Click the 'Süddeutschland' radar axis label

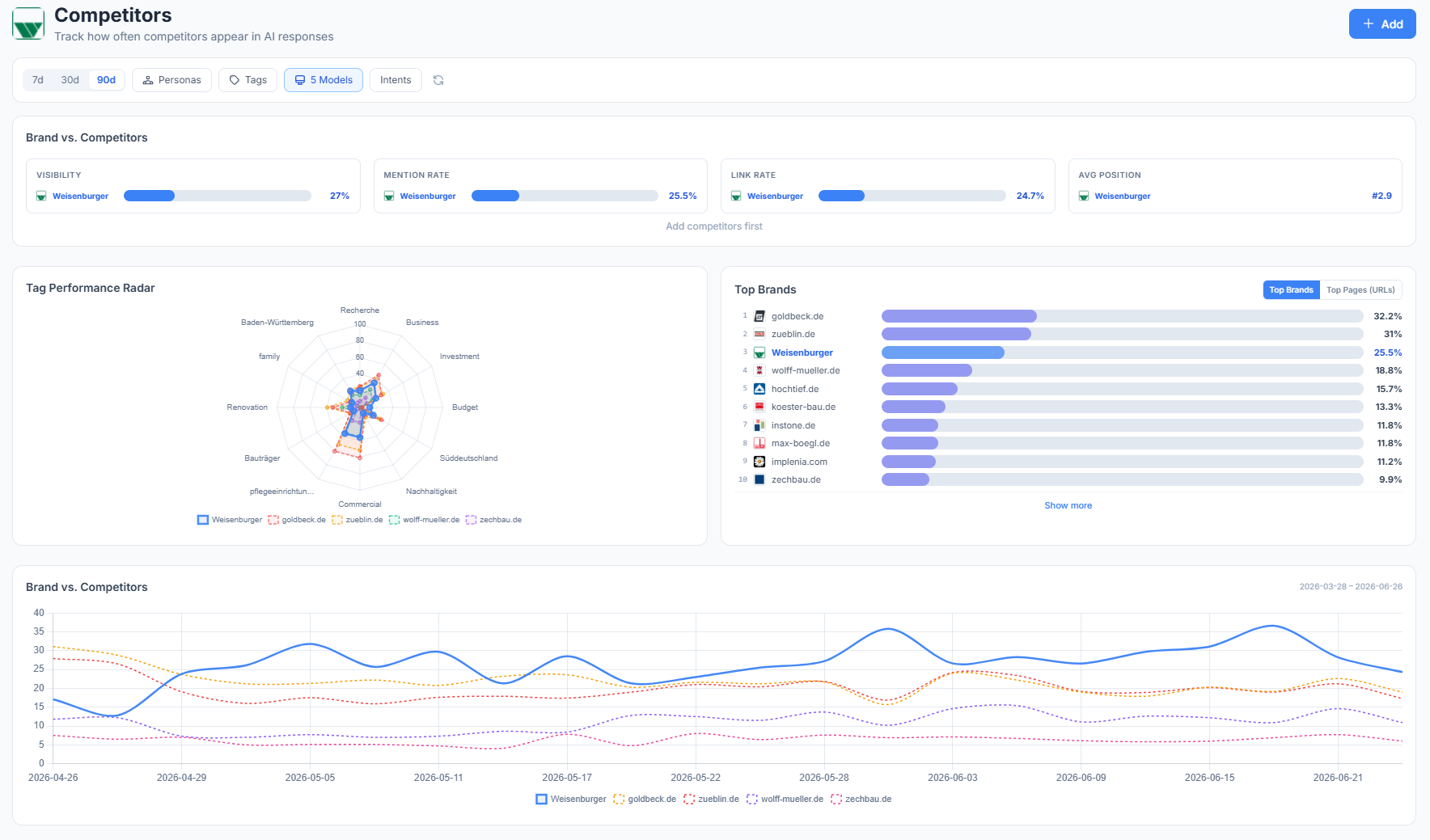[469, 458]
